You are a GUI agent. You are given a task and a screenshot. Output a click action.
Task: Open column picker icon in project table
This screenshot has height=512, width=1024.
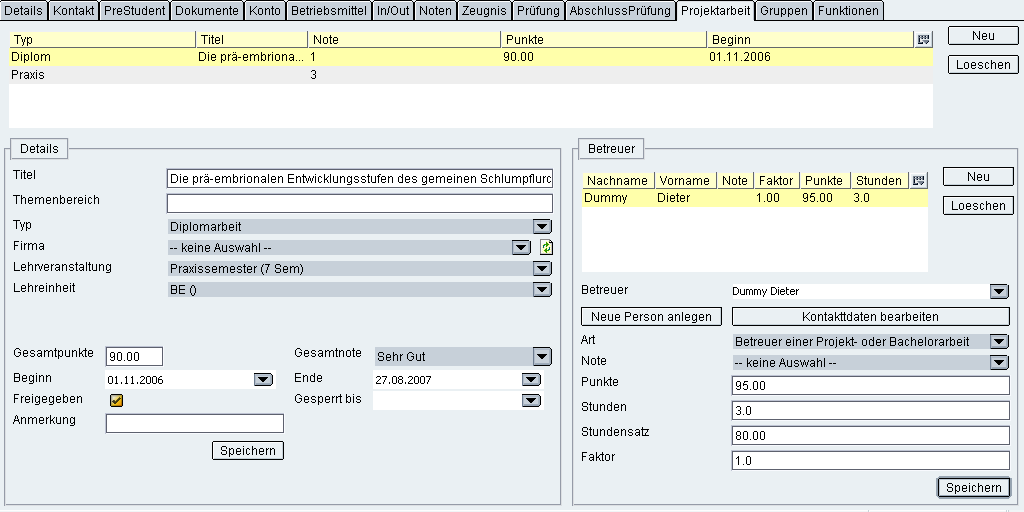coord(923,39)
